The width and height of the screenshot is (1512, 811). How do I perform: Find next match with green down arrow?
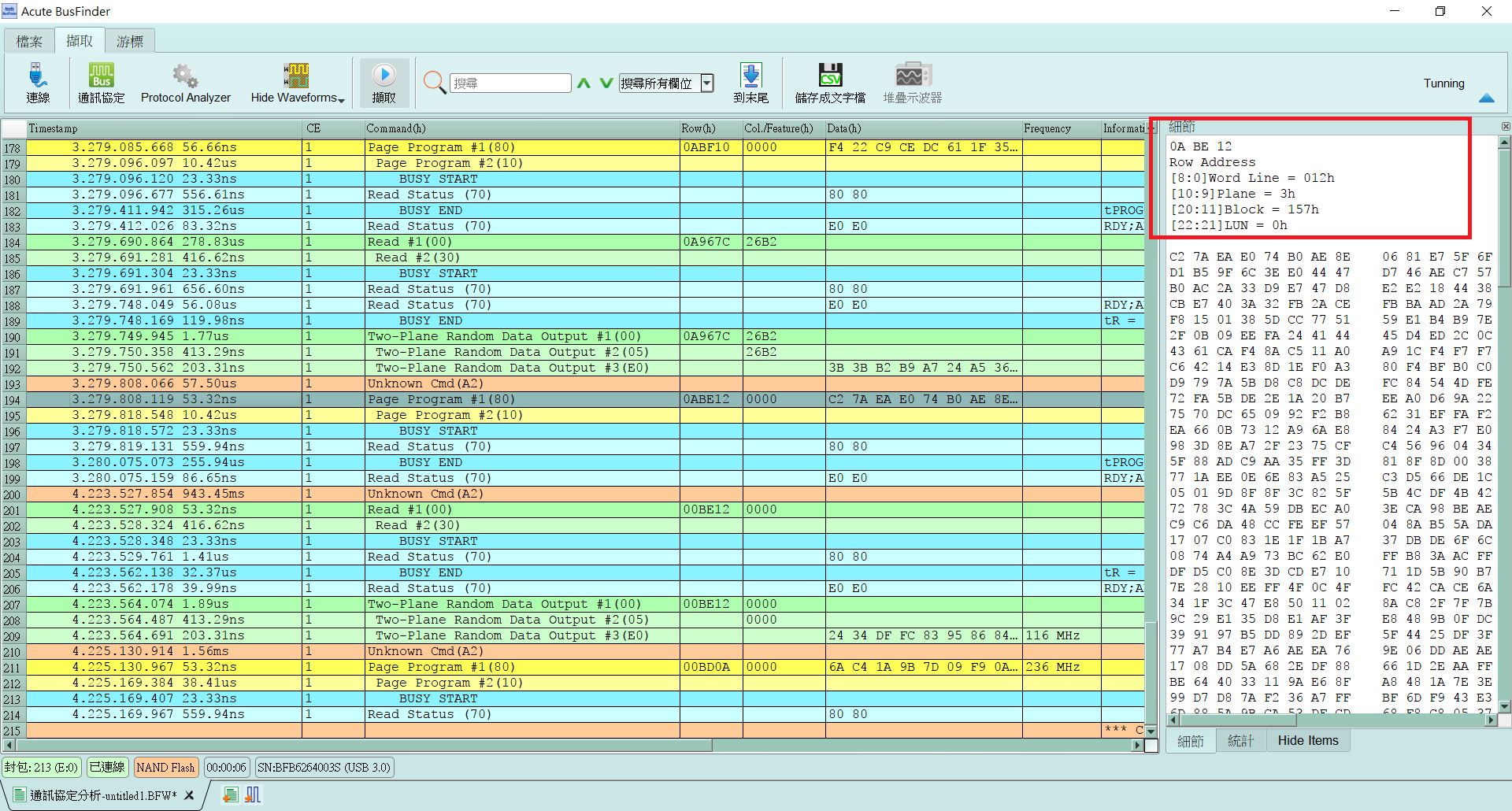pyautogui.click(x=606, y=83)
